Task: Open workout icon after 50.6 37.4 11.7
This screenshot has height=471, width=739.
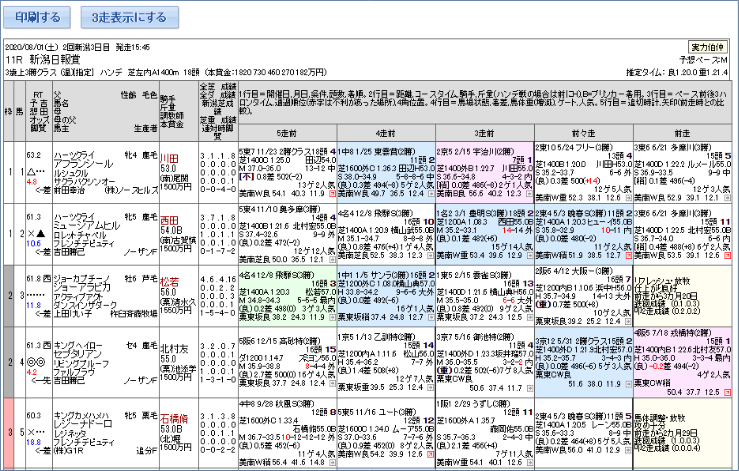Action: tap(530, 388)
